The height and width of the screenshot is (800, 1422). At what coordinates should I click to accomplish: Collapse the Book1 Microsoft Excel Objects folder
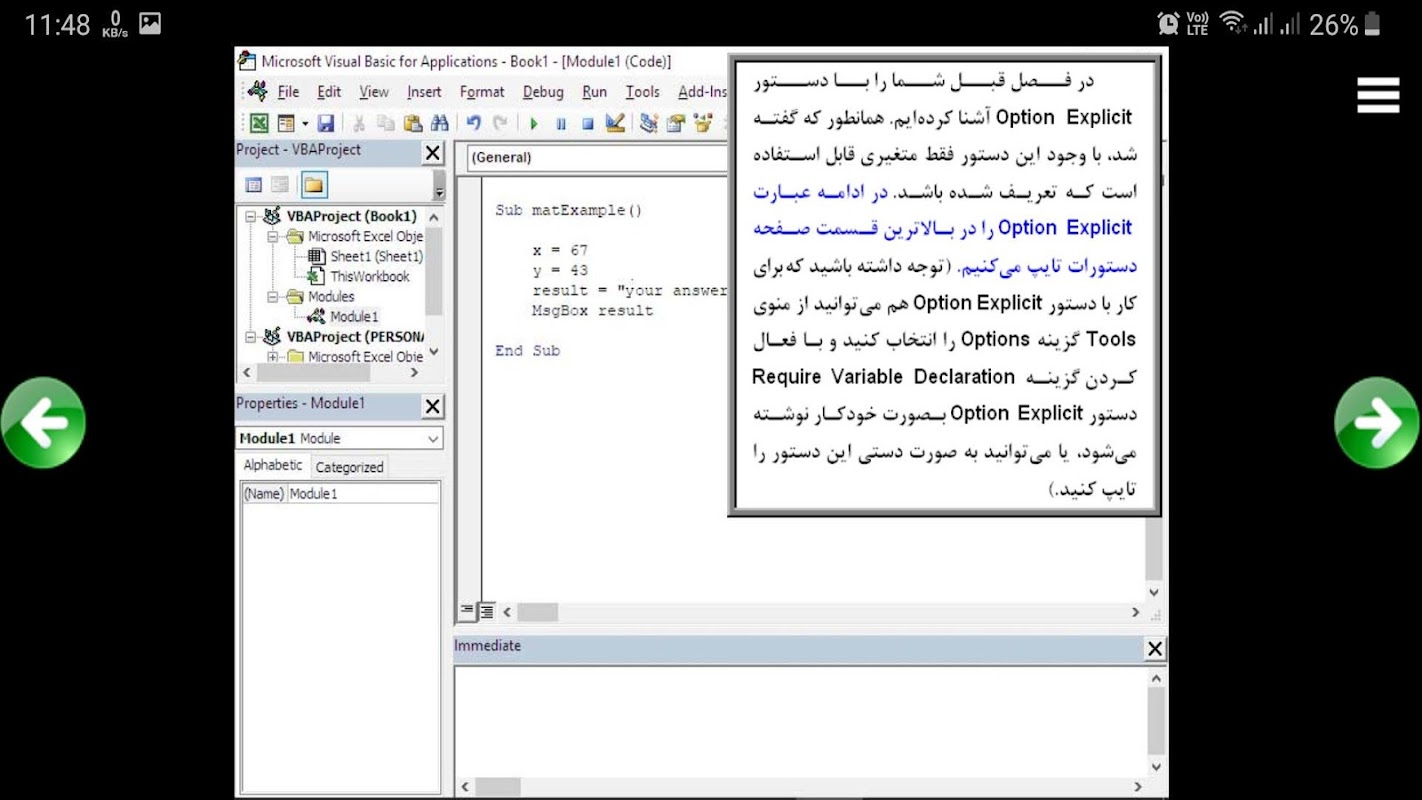272,237
